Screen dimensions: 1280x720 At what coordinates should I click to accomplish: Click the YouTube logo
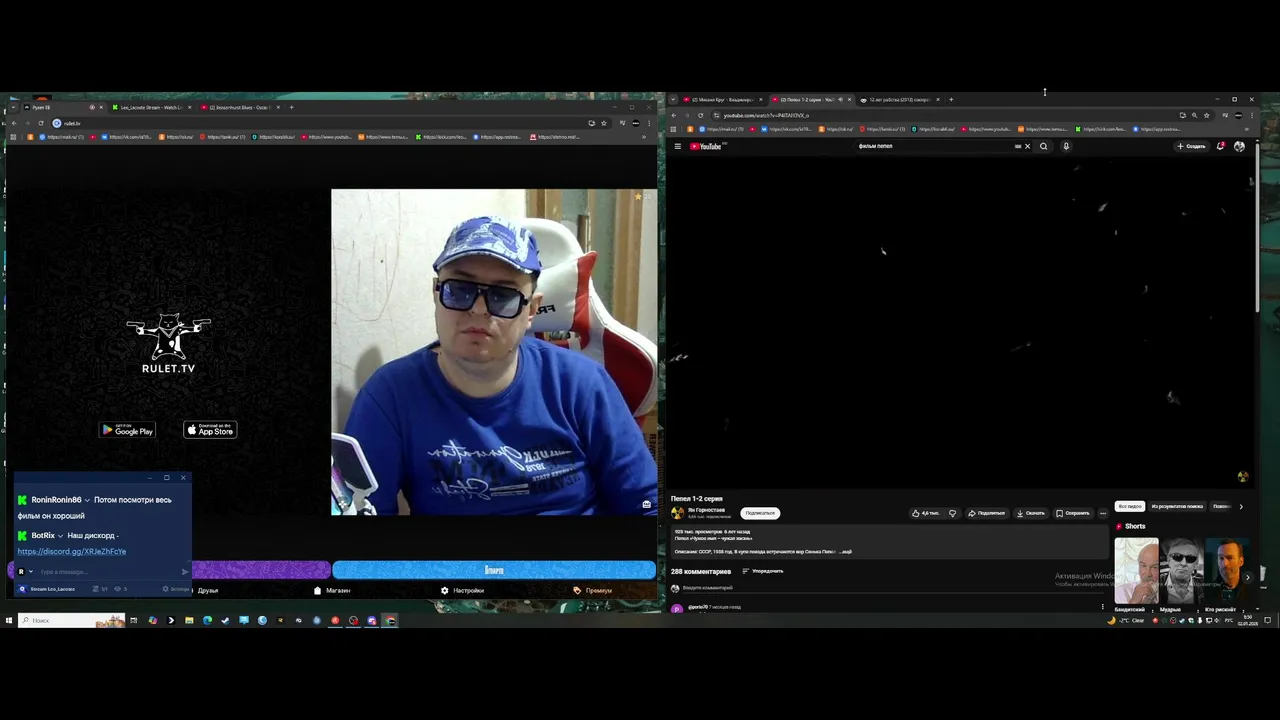pos(706,146)
